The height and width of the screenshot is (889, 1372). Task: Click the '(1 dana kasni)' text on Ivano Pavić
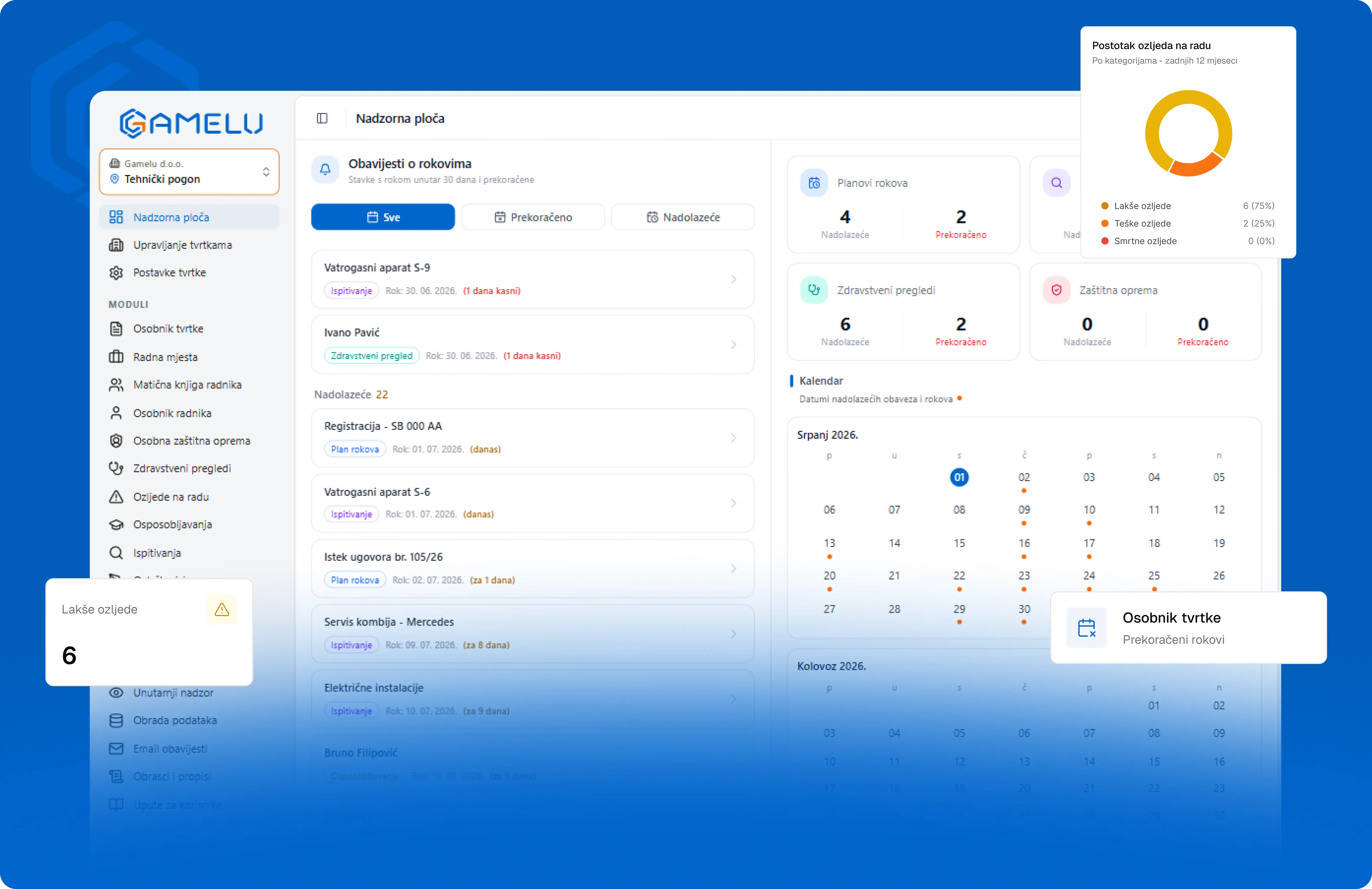(532, 356)
